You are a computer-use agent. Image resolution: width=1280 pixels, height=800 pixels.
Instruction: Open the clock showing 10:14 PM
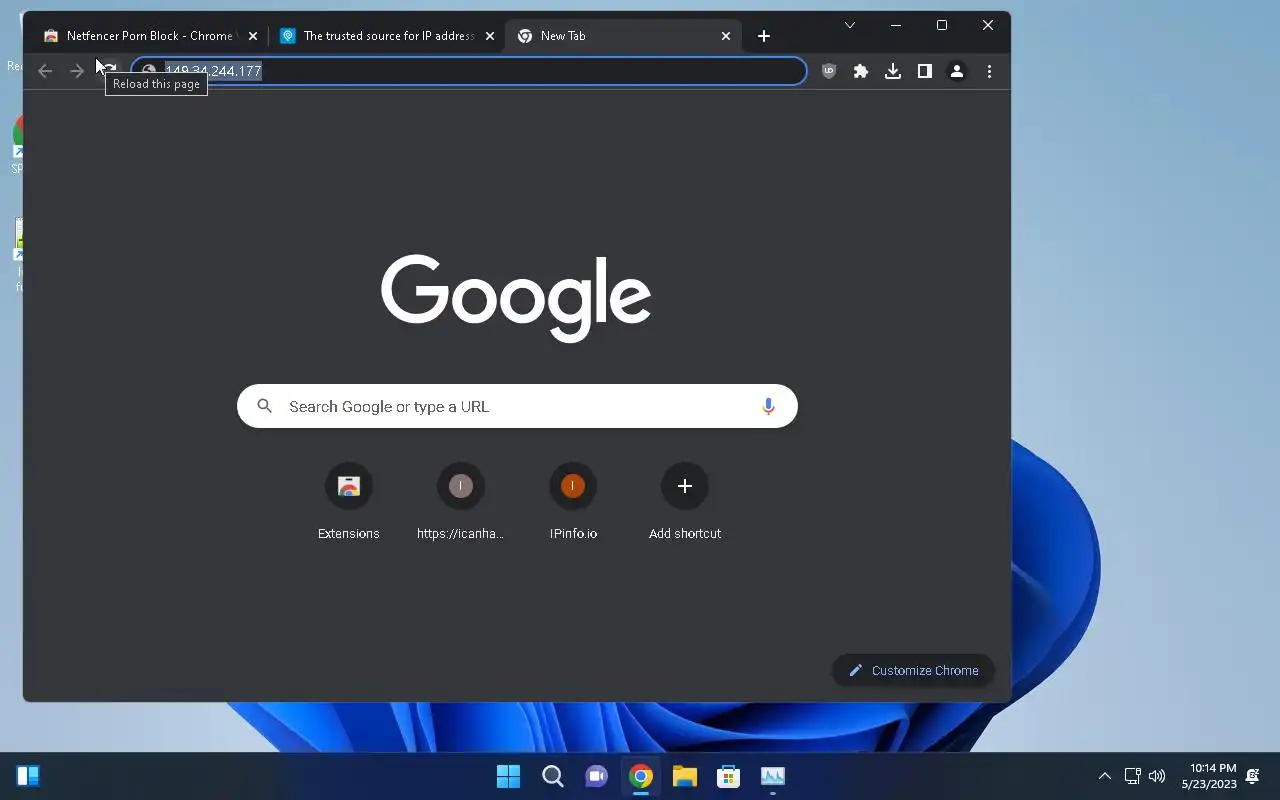(1209, 776)
